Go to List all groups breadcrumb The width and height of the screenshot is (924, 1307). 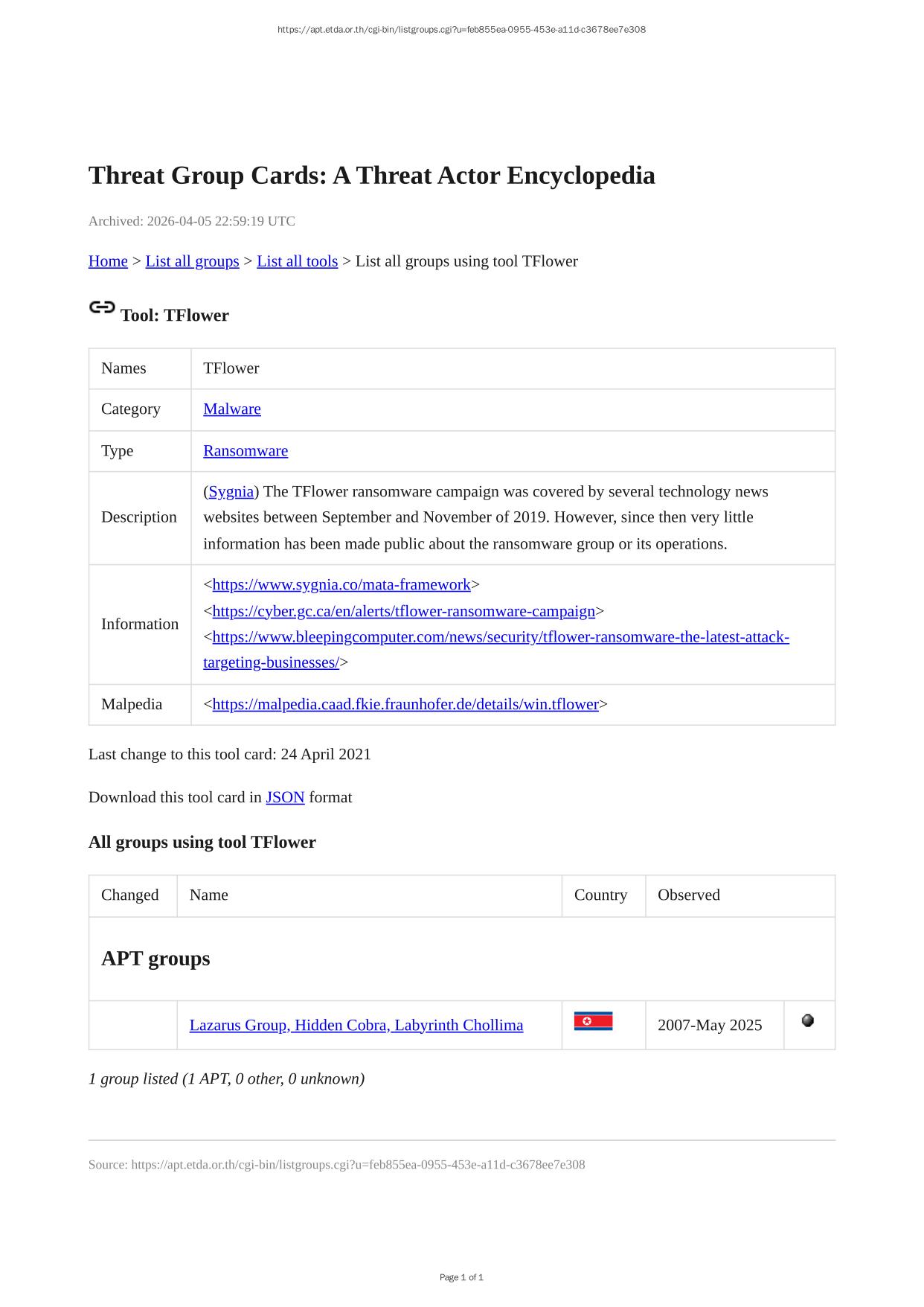pos(192,261)
